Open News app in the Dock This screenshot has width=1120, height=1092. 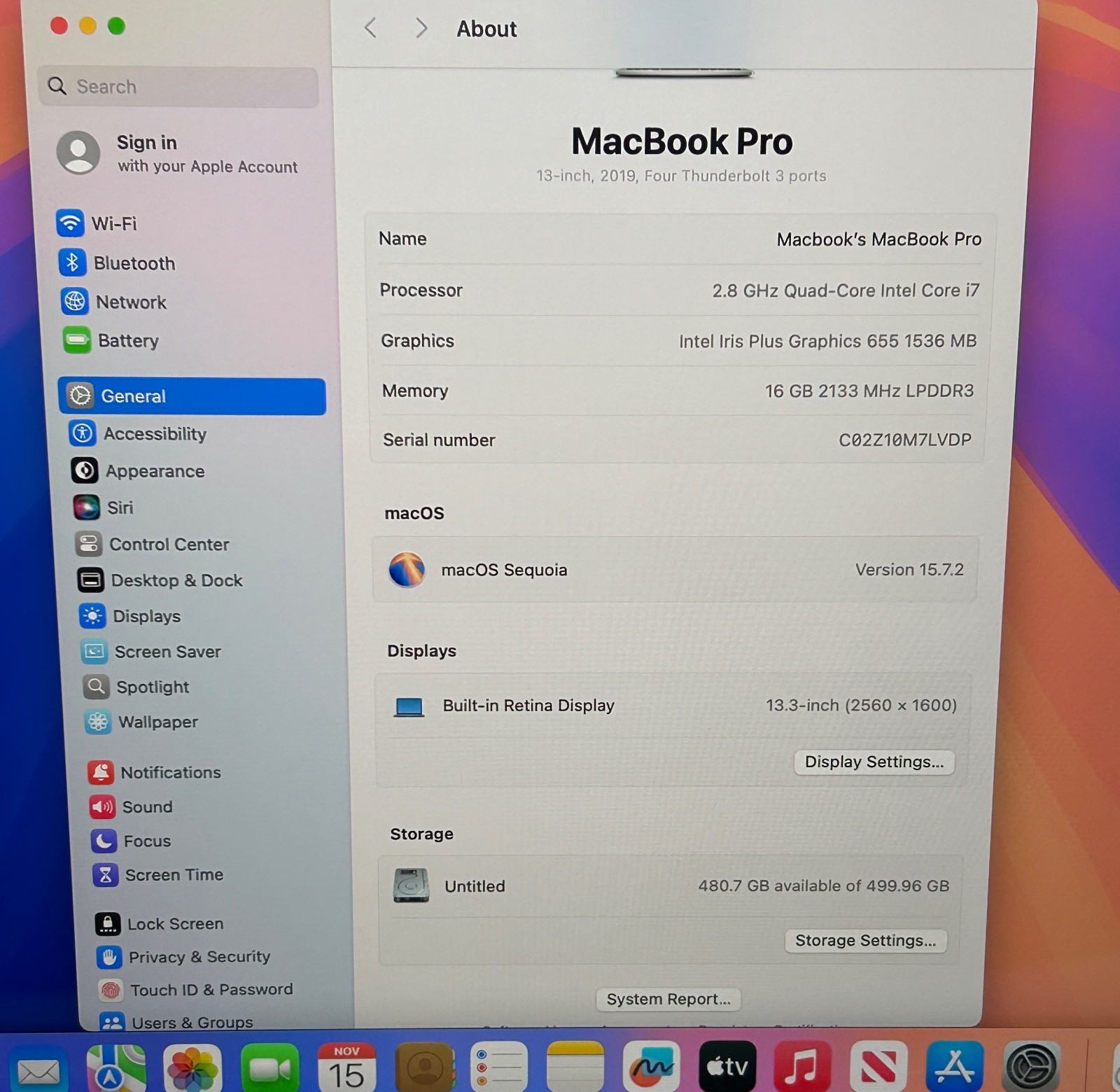(x=879, y=1067)
